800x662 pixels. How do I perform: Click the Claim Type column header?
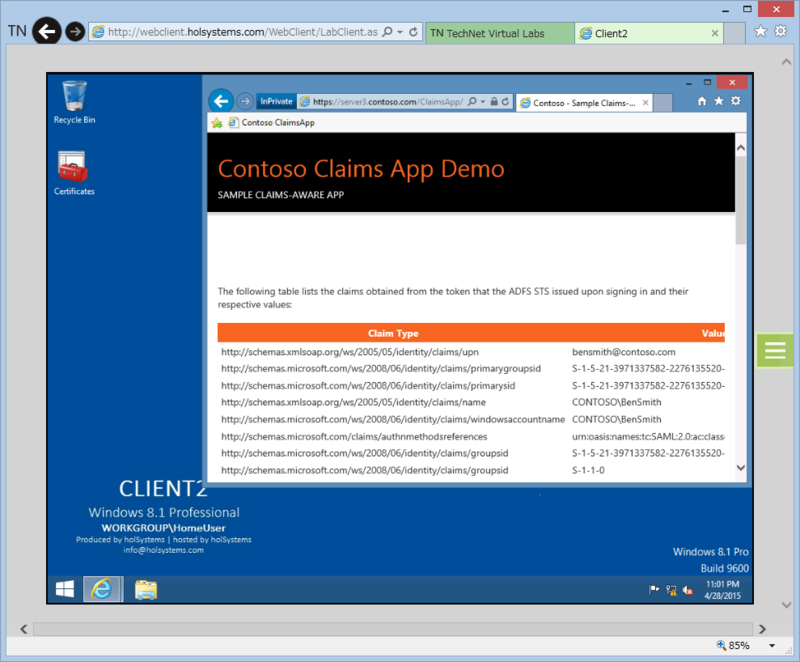coord(393,333)
